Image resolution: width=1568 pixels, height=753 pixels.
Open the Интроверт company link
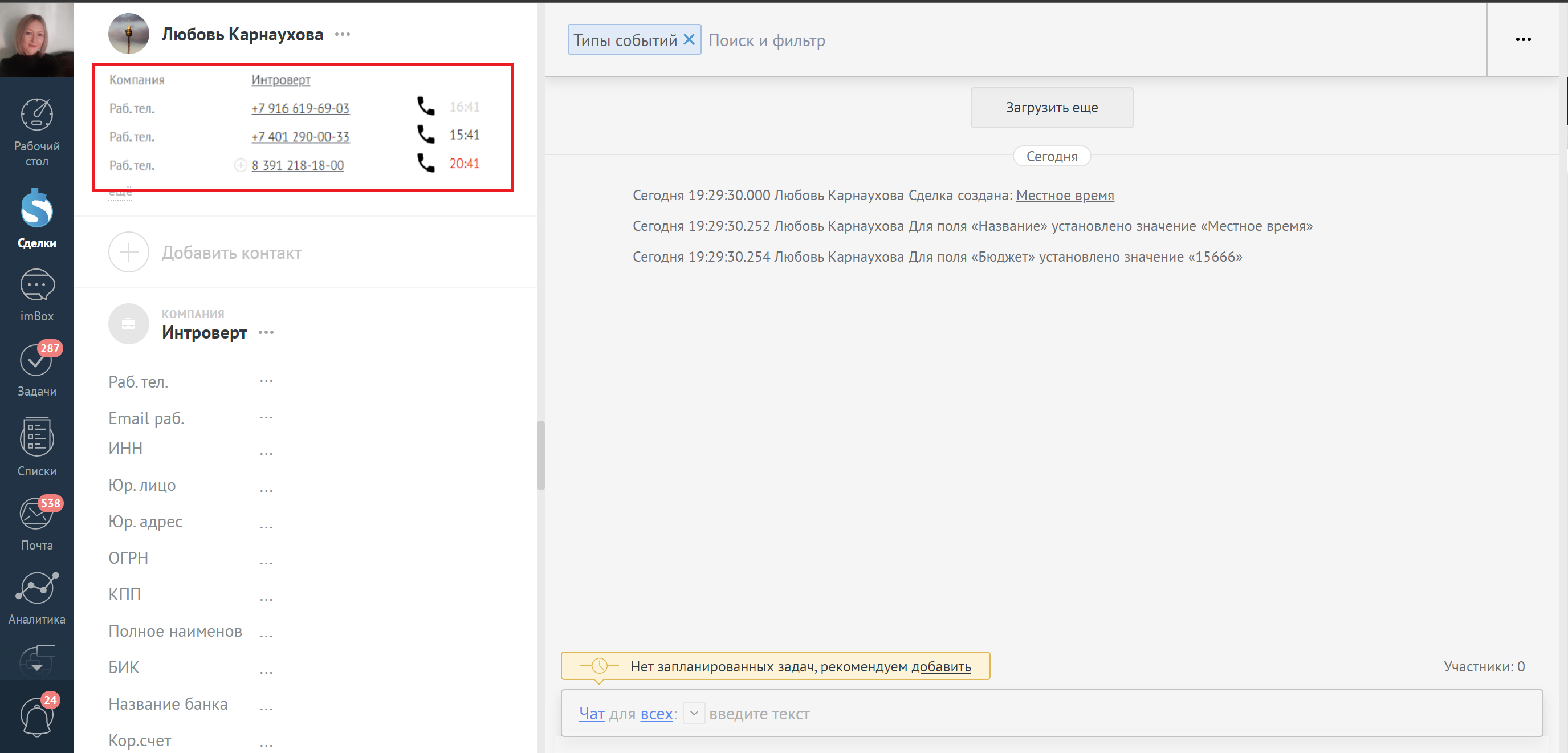pyautogui.click(x=280, y=80)
